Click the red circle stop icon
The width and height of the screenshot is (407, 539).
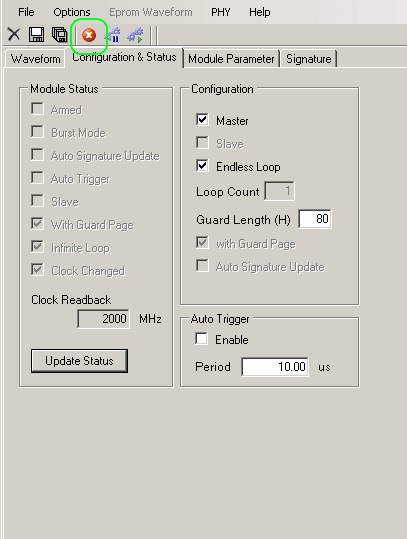click(x=89, y=35)
